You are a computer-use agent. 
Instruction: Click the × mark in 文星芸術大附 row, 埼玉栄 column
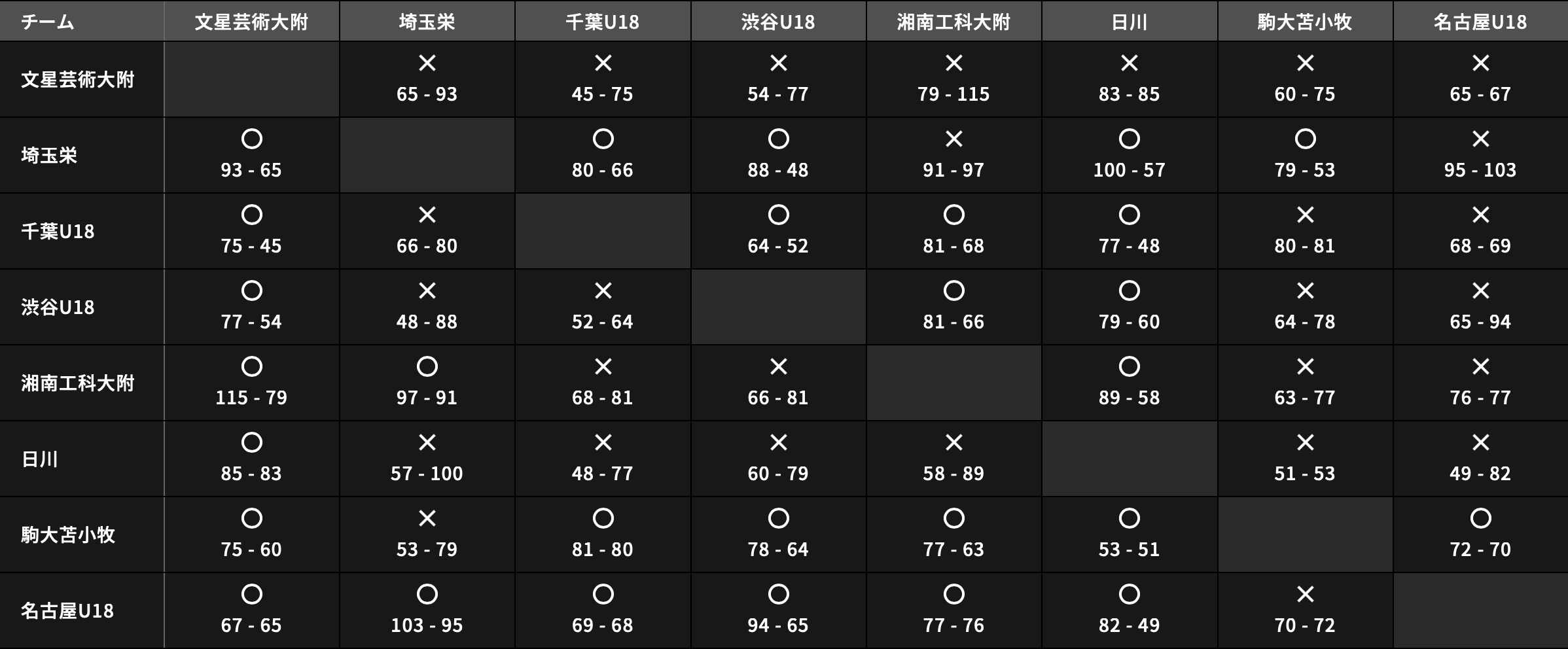coord(427,63)
